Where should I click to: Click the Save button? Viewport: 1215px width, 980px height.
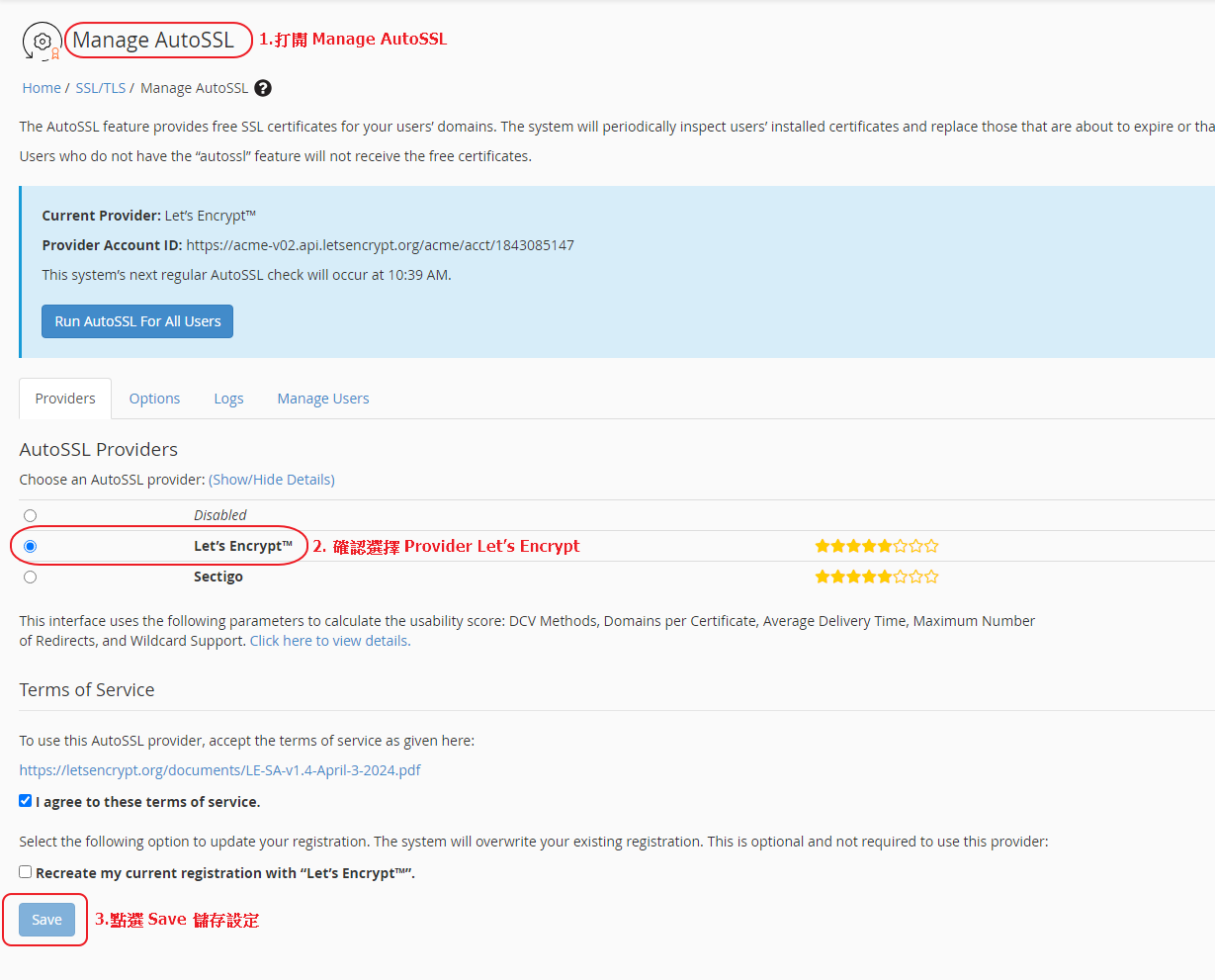pyautogui.click(x=46, y=920)
